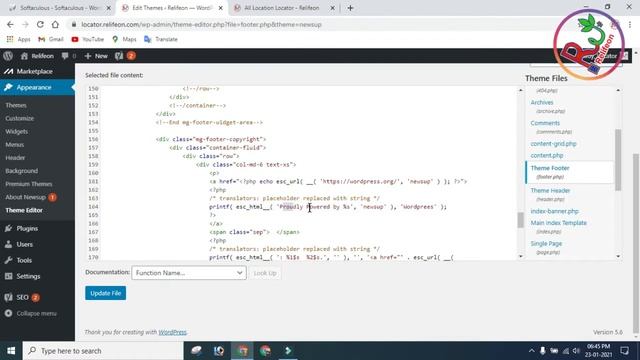Go to the browser Home icon
The height and width of the screenshot is (360, 640).
(x=55, y=24)
